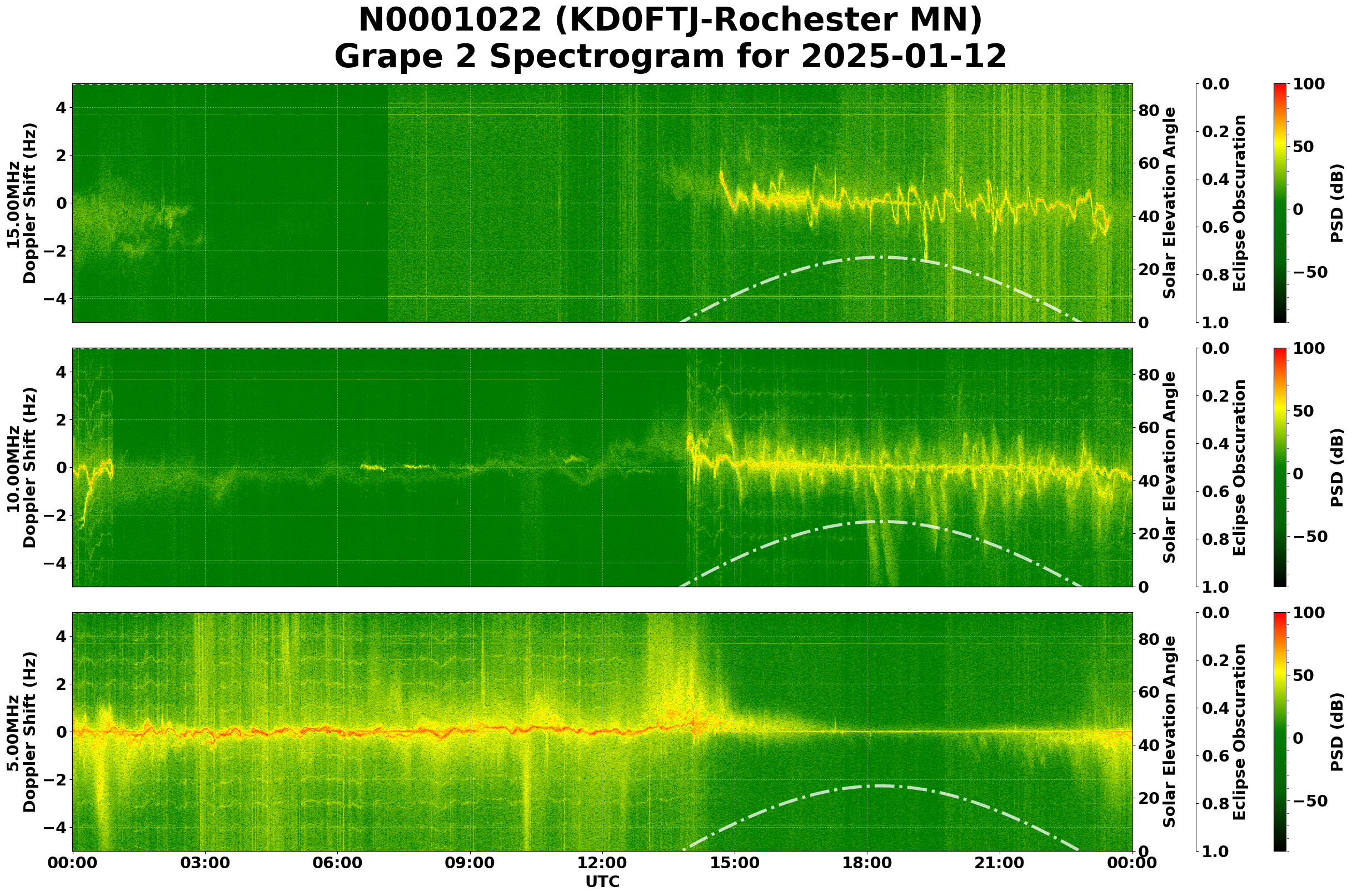Click the middle panel PSD colorbar
The image size is (1352, 896).
[1280, 467]
